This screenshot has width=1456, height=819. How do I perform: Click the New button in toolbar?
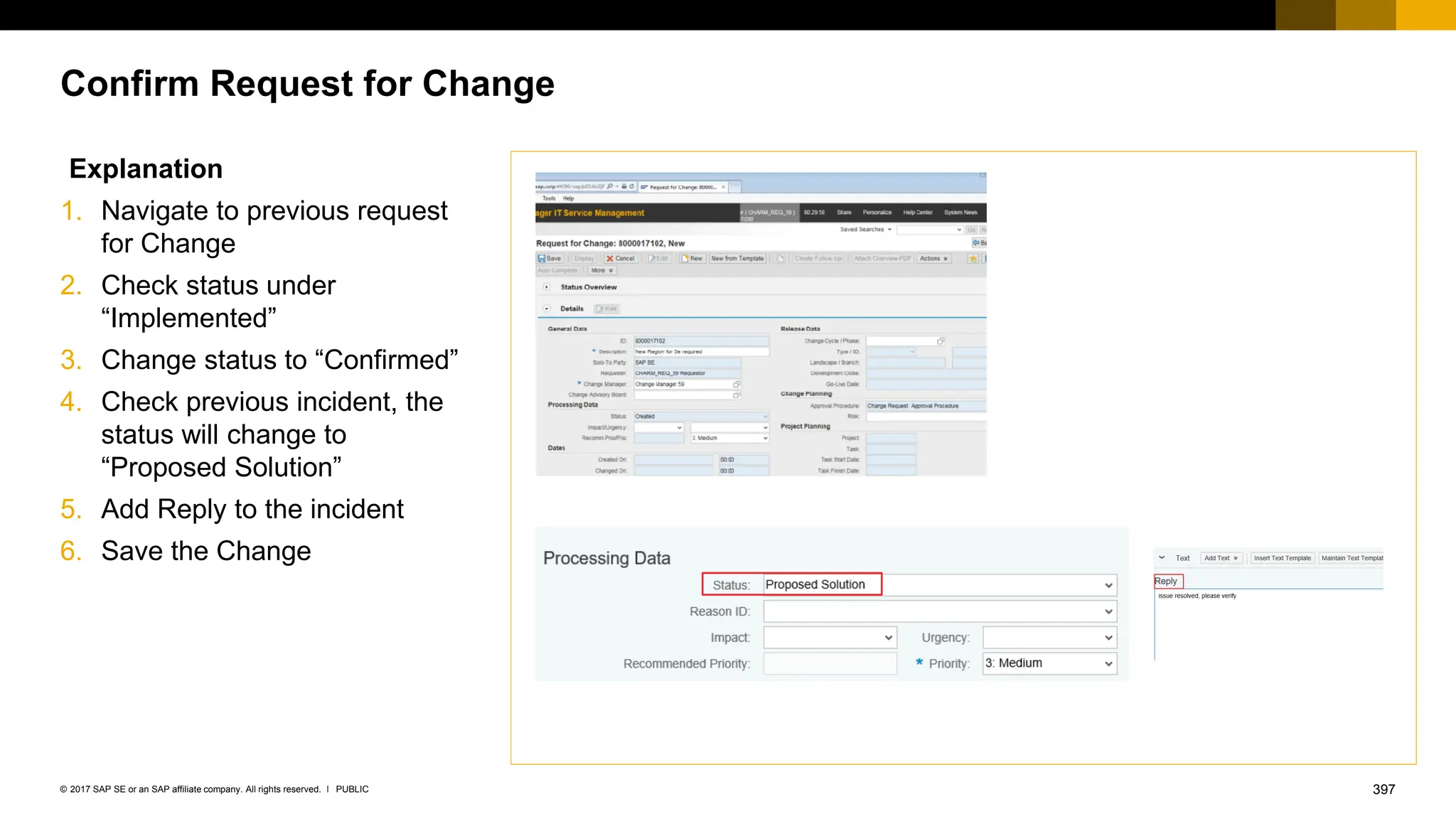692,259
